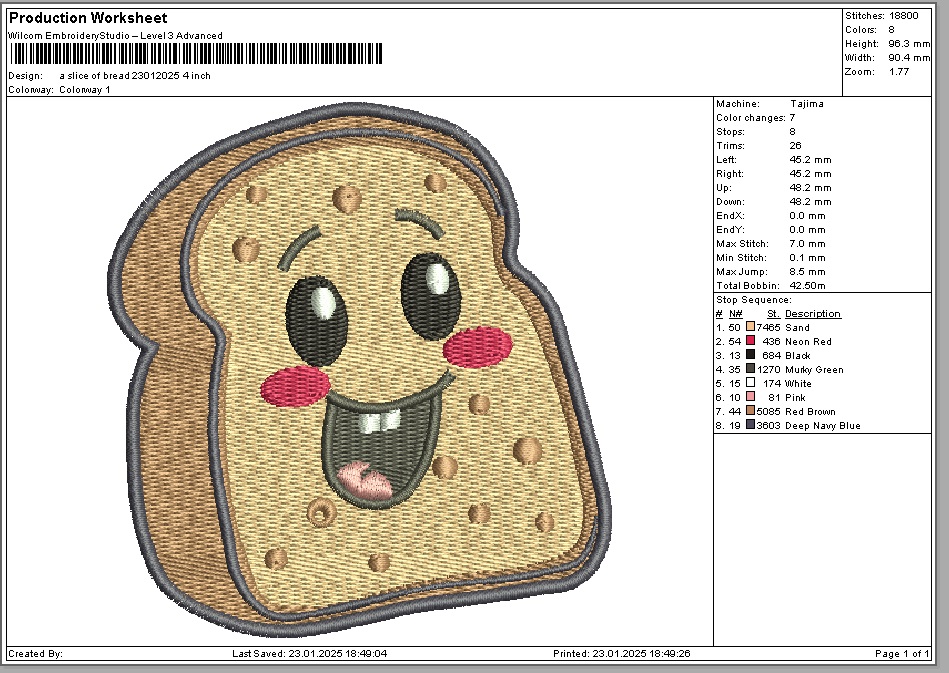Click the bread slice embroidery design preview
949x673 pixels.
pos(358,369)
